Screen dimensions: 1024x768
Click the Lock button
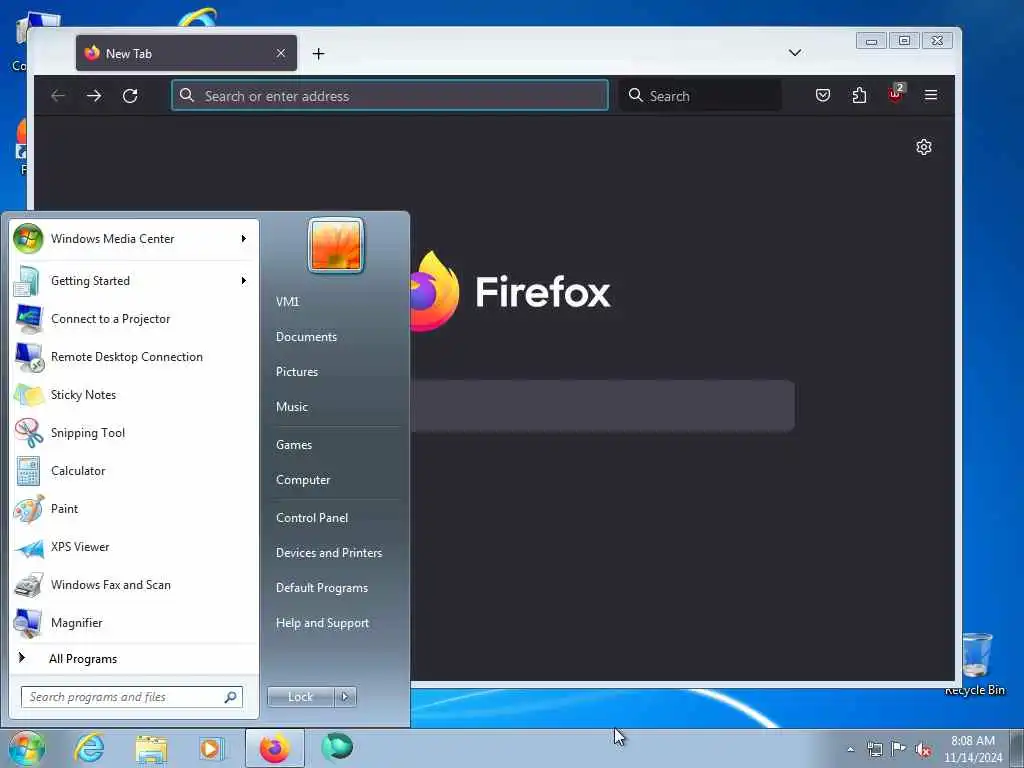click(x=300, y=697)
